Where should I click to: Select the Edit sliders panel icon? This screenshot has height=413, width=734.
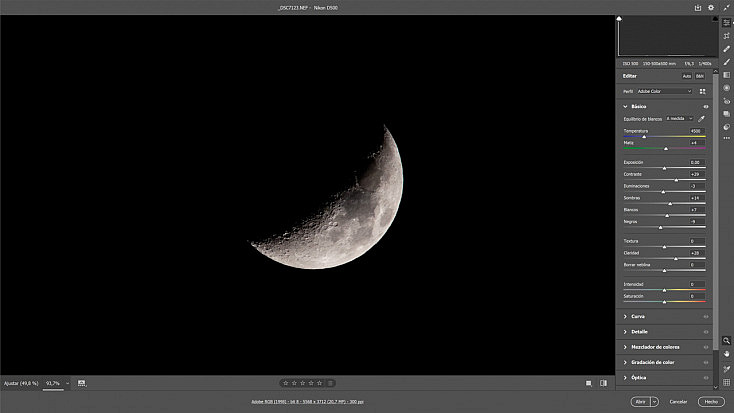point(726,22)
